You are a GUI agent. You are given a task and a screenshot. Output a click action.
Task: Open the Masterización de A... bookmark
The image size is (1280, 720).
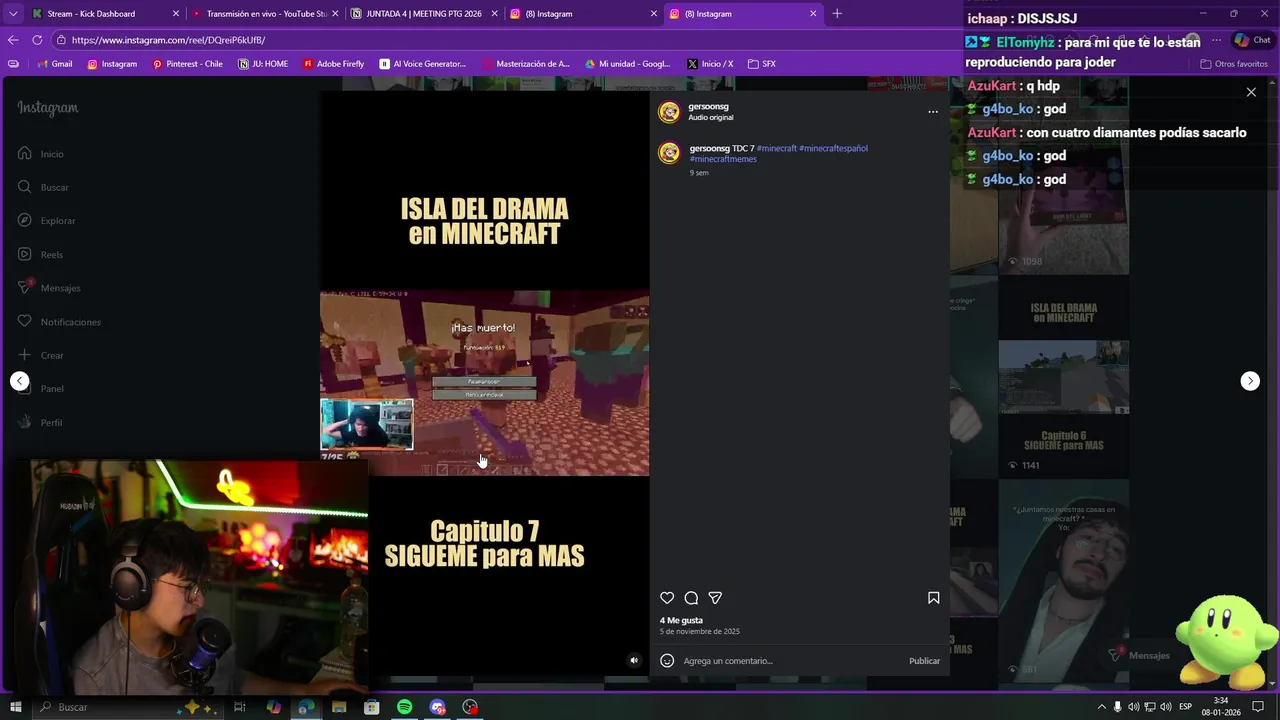[526, 64]
